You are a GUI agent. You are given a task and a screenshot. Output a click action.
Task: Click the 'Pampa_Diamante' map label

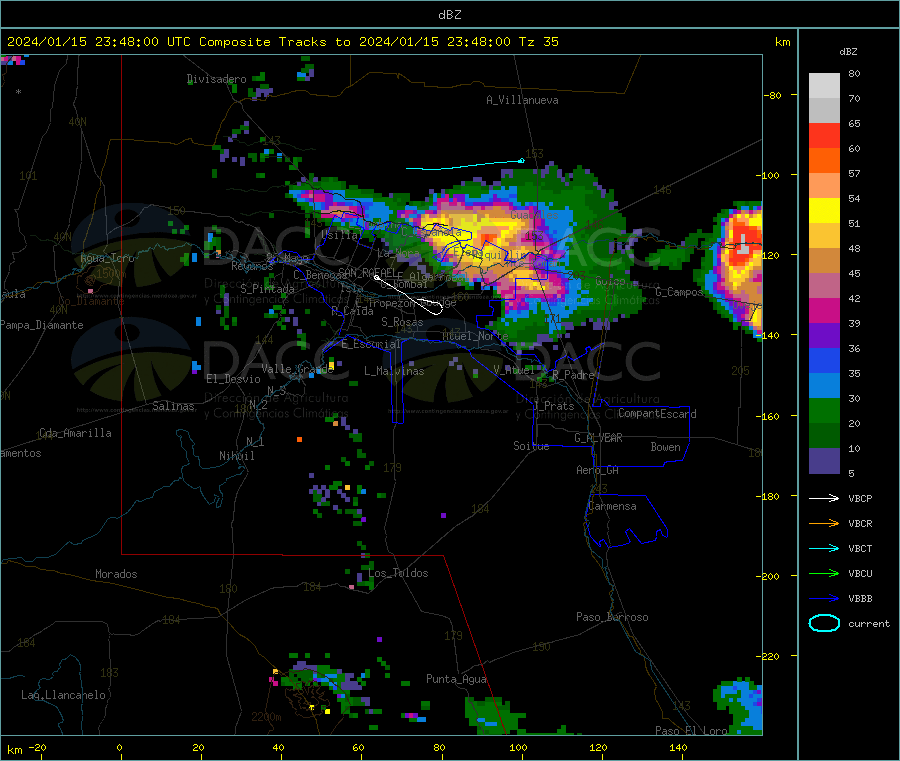[42, 325]
